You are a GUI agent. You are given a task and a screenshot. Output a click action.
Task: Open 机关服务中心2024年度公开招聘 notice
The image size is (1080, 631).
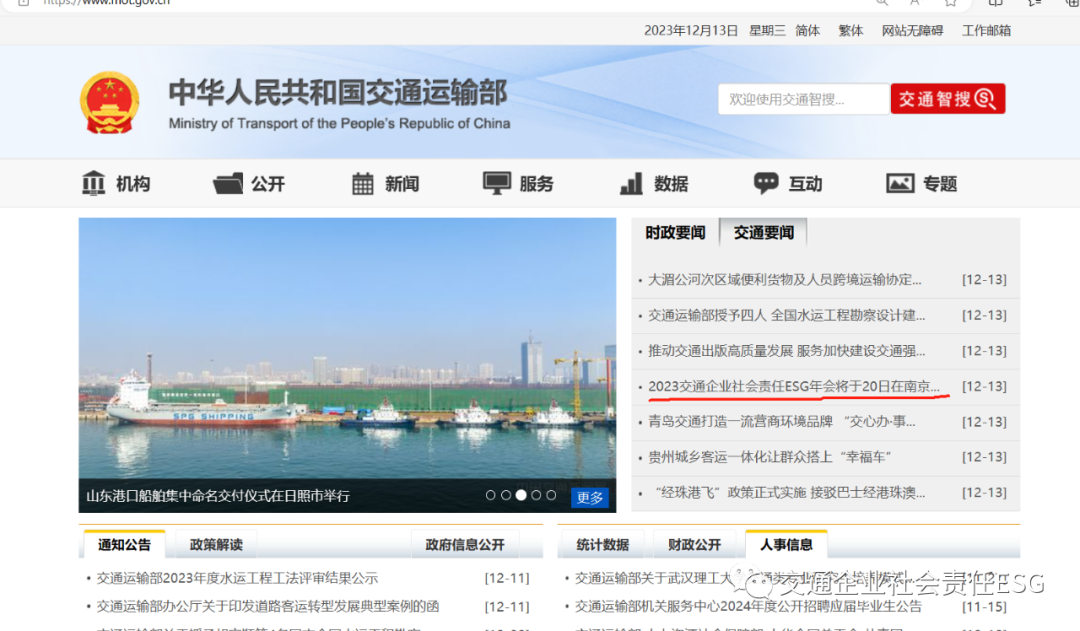748,606
